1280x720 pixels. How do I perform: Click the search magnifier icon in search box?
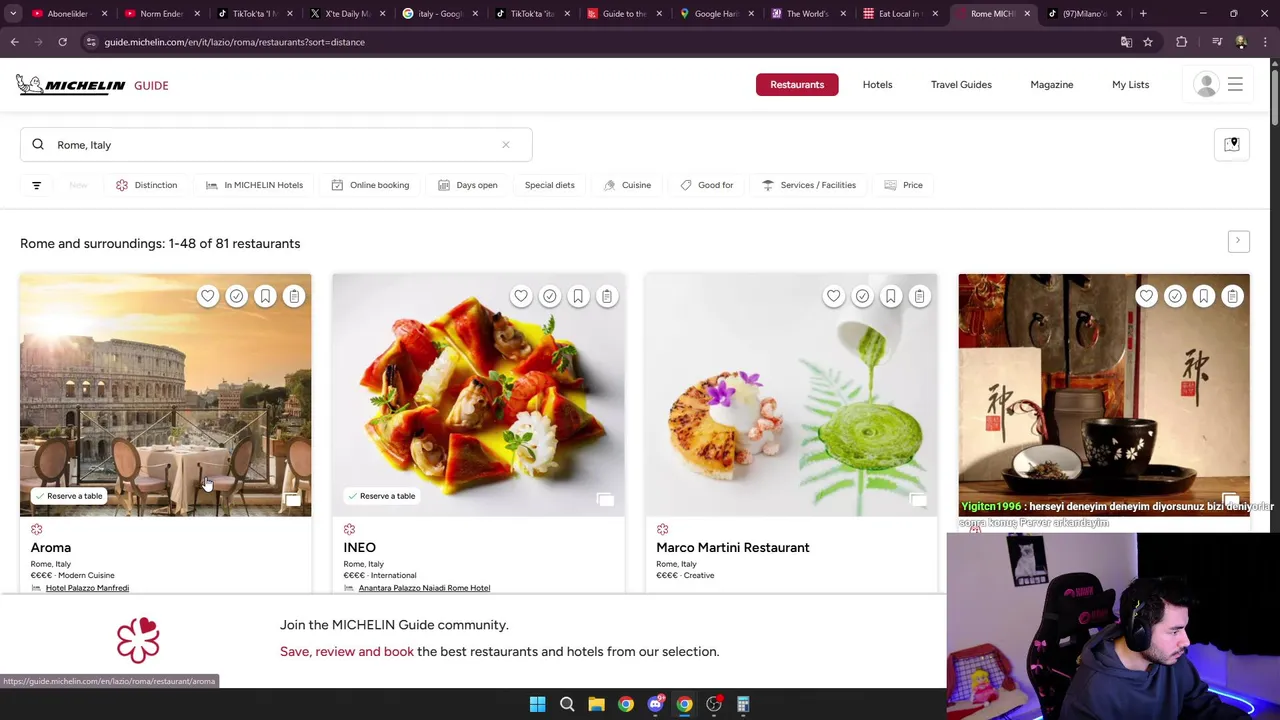[x=38, y=145]
